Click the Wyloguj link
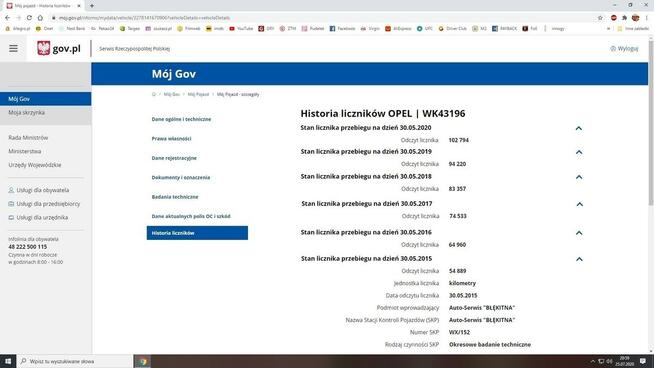654x368 pixels. point(624,49)
